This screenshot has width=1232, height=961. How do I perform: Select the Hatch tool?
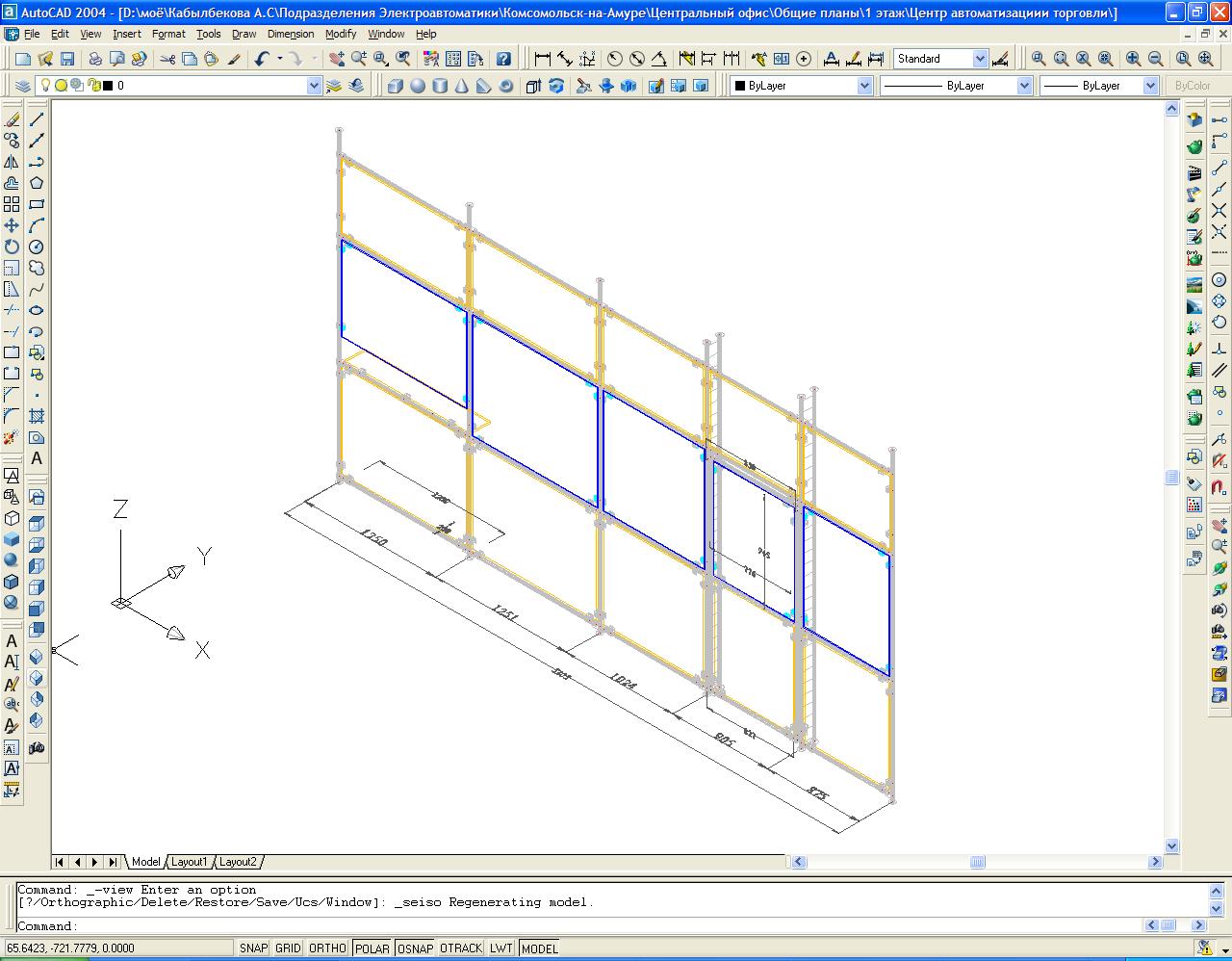pyautogui.click(x=37, y=416)
